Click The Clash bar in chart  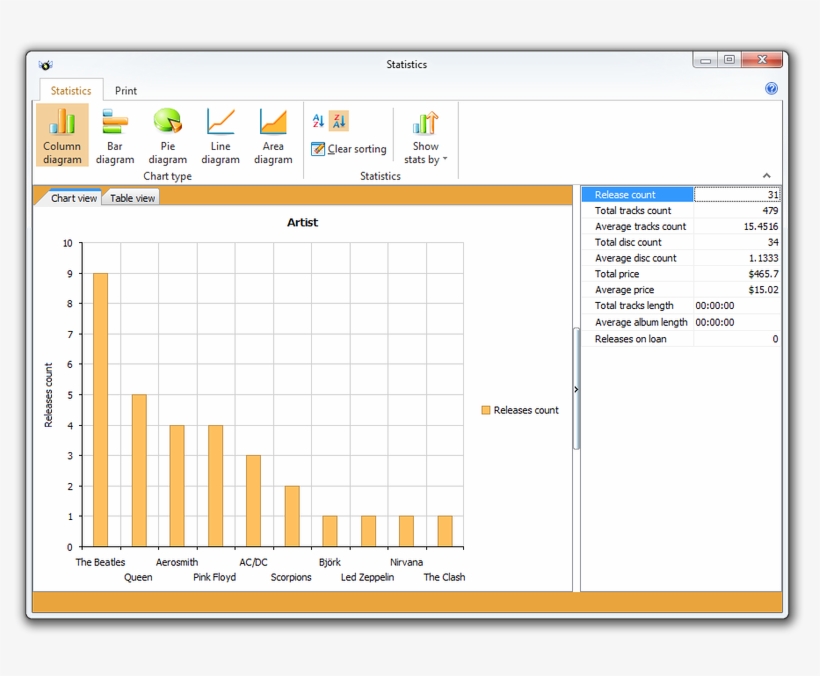pos(445,531)
